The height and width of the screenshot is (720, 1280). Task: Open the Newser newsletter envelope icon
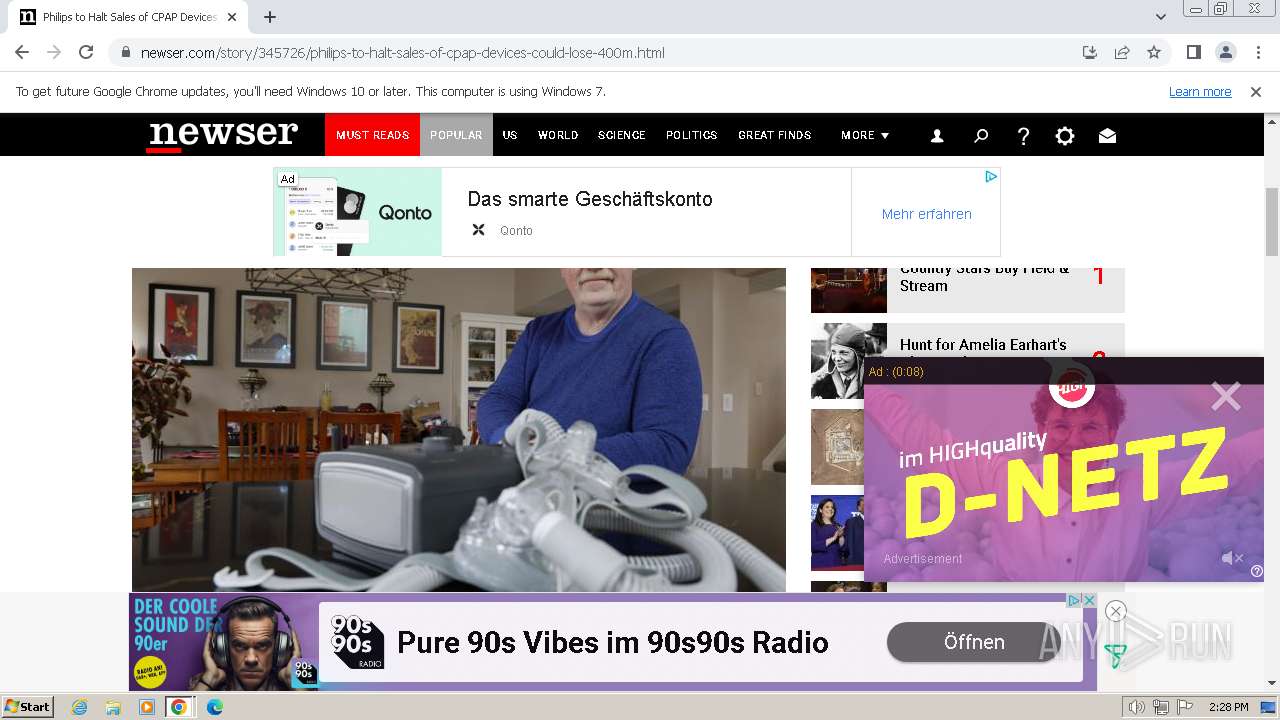tap(1107, 136)
